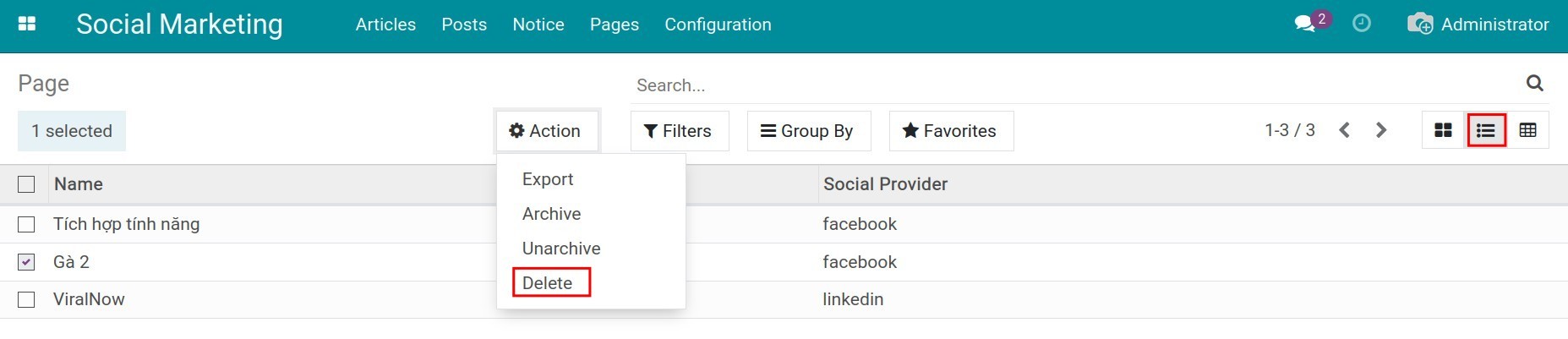
Task: Open the Group By dropdown
Action: (808, 131)
